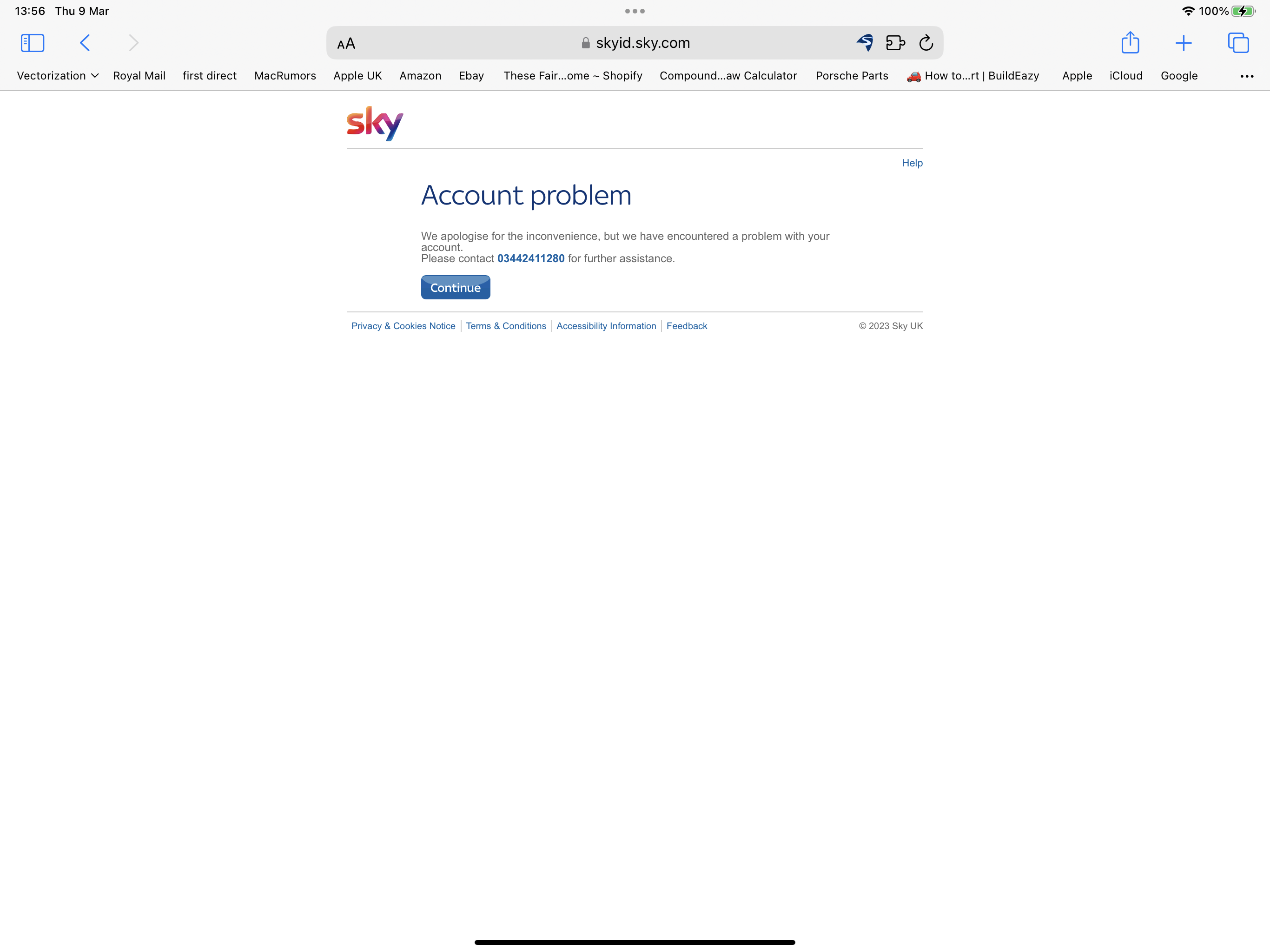This screenshot has height=952, width=1270.
Task: Show the Safari sidebar
Action: pos(32,43)
